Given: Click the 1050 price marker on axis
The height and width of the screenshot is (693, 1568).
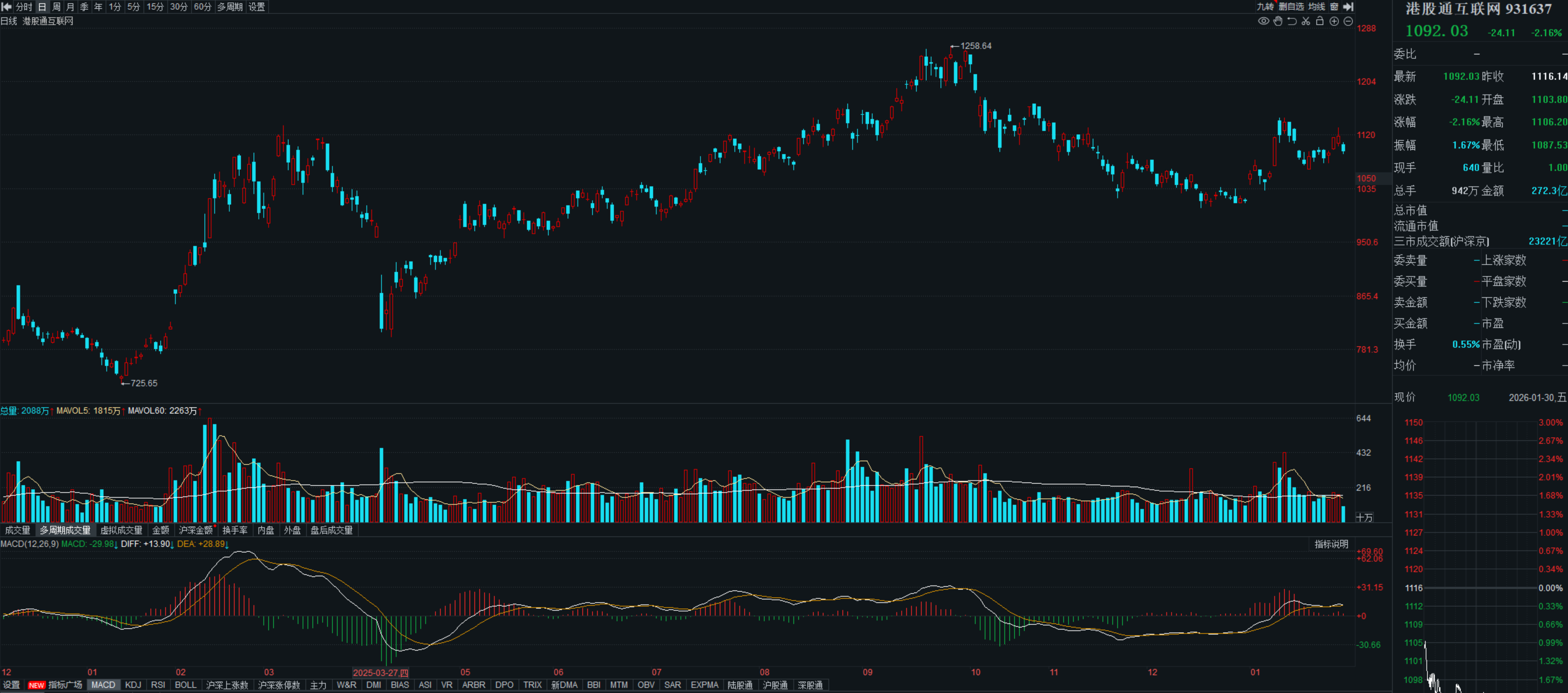Looking at the screenshot, I should click(1366, 179).
